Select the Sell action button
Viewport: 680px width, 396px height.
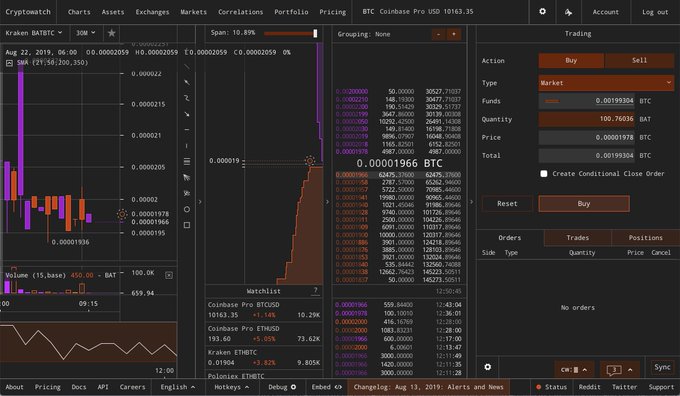(x=639, y=60)
